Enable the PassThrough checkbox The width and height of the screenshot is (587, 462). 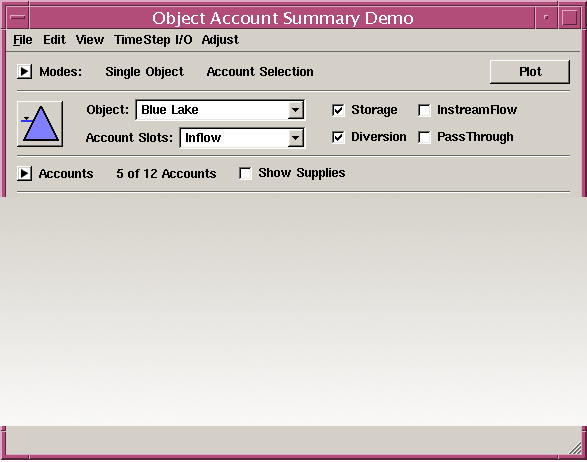tap(424, 137)
